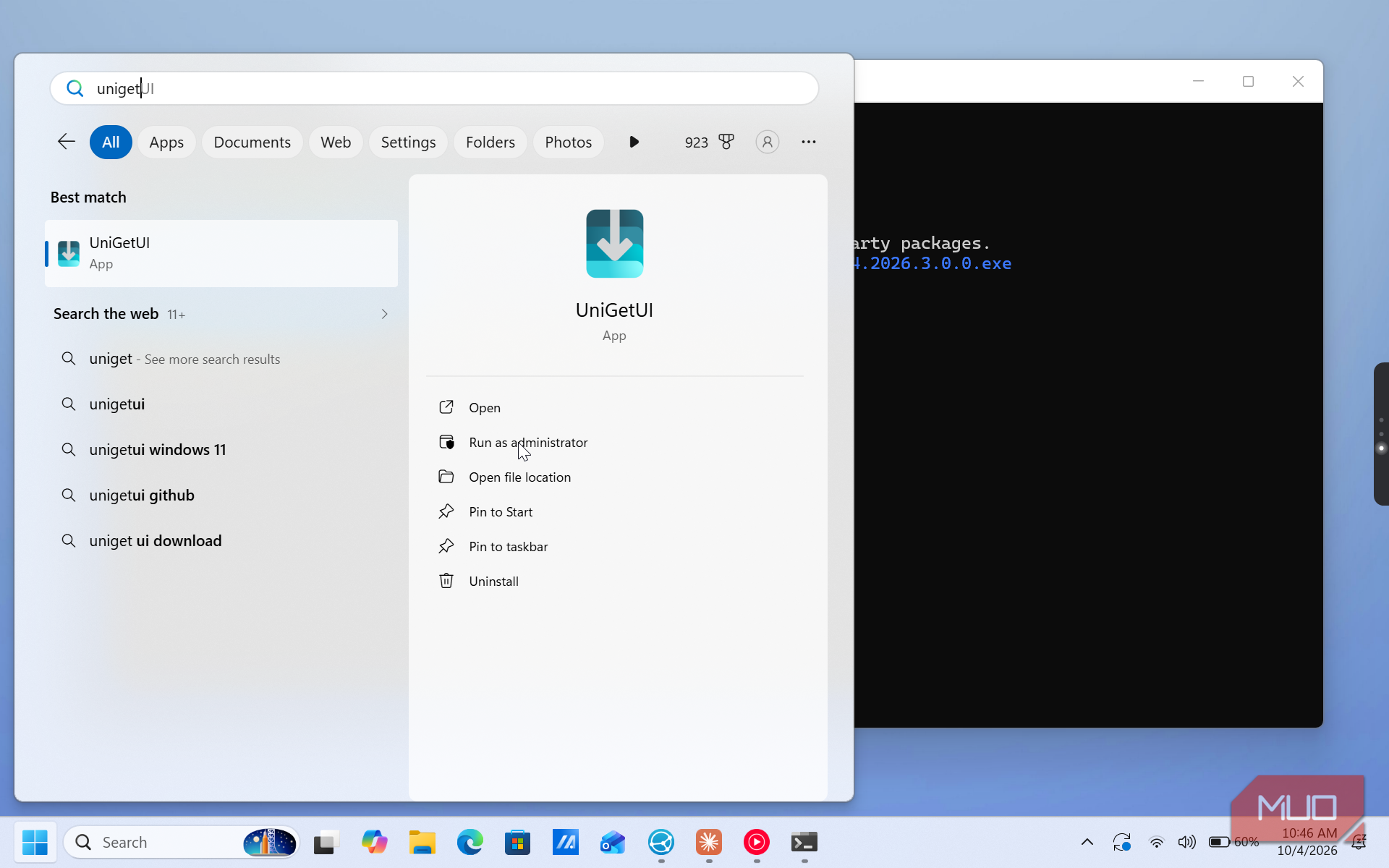Show hidden system tray icons

click(1087, 842)
